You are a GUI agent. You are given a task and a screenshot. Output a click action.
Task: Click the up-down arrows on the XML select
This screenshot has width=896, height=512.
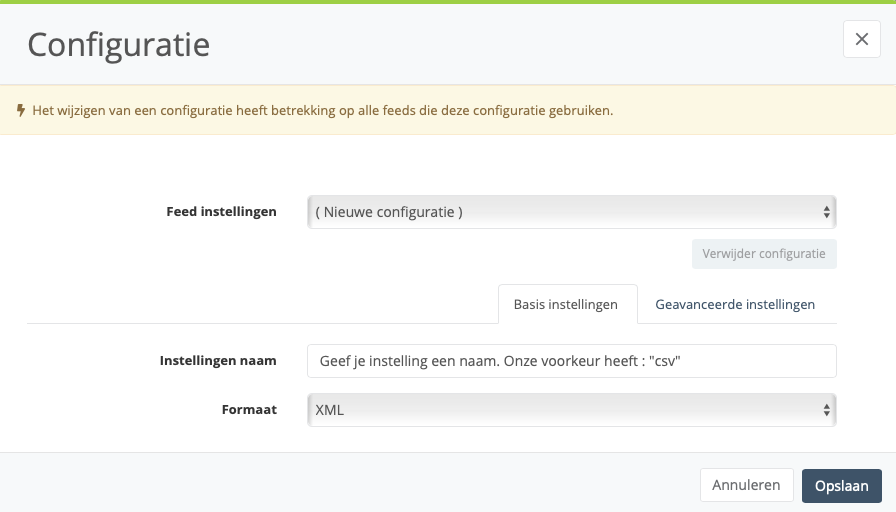[x=826, y=410]
